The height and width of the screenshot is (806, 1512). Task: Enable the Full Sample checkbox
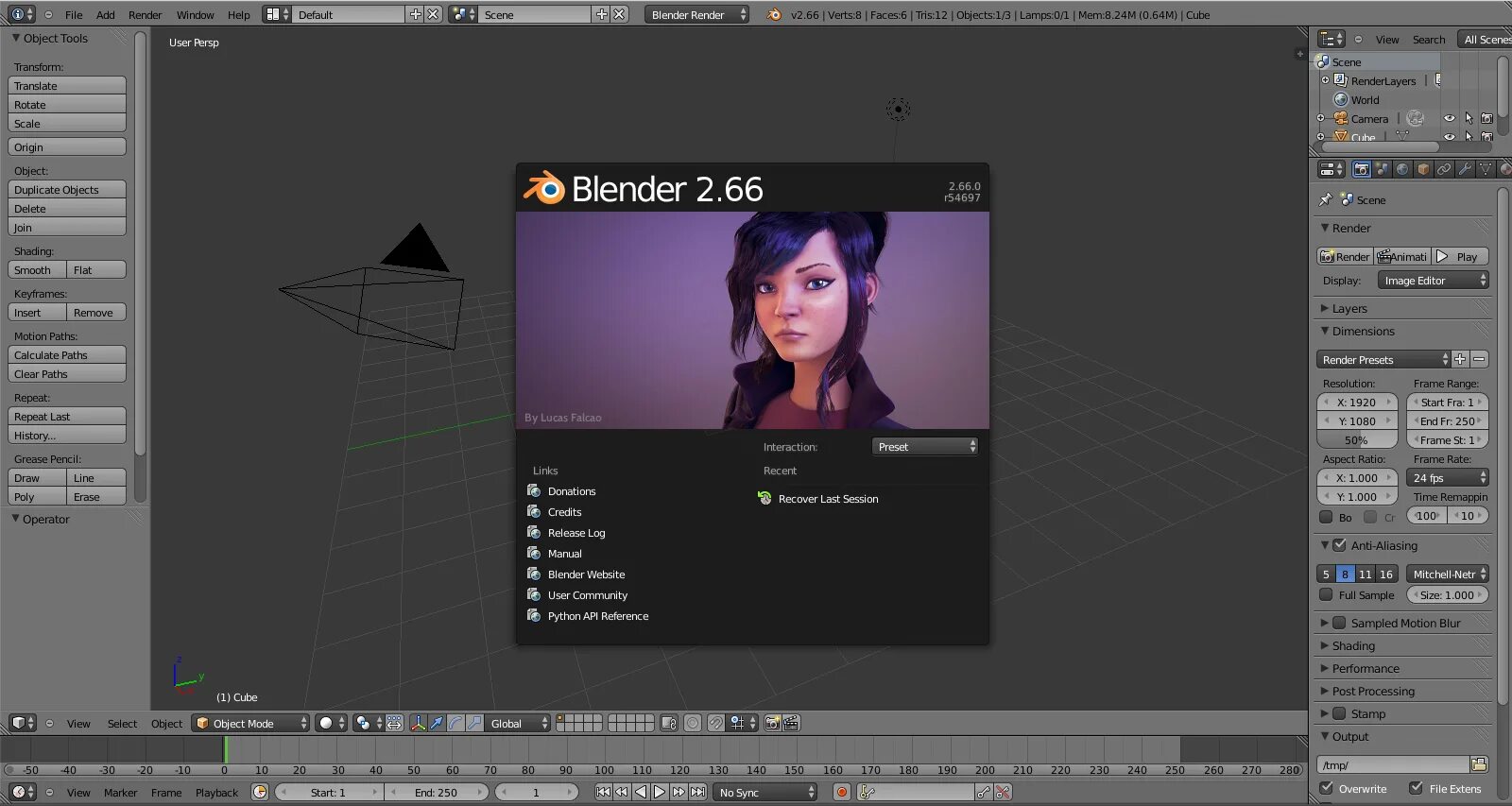[1326, 594]
